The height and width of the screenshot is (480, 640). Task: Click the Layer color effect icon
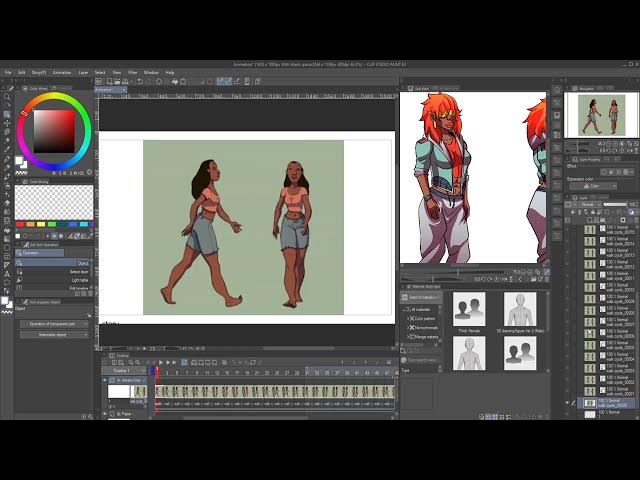pos(627,172)
